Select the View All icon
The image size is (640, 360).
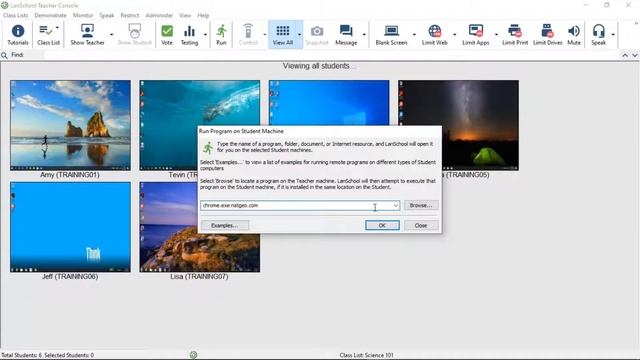[282, 34]
